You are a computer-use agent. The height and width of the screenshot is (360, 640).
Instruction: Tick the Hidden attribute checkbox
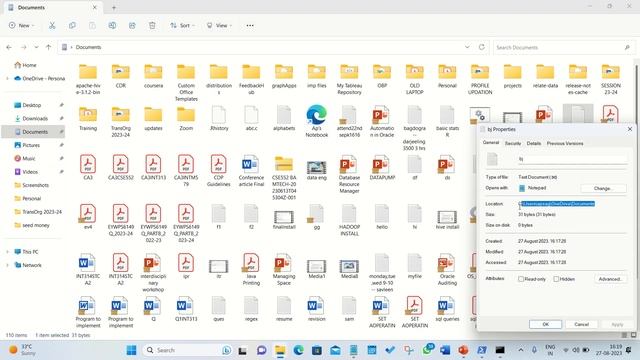click(556, 279)
